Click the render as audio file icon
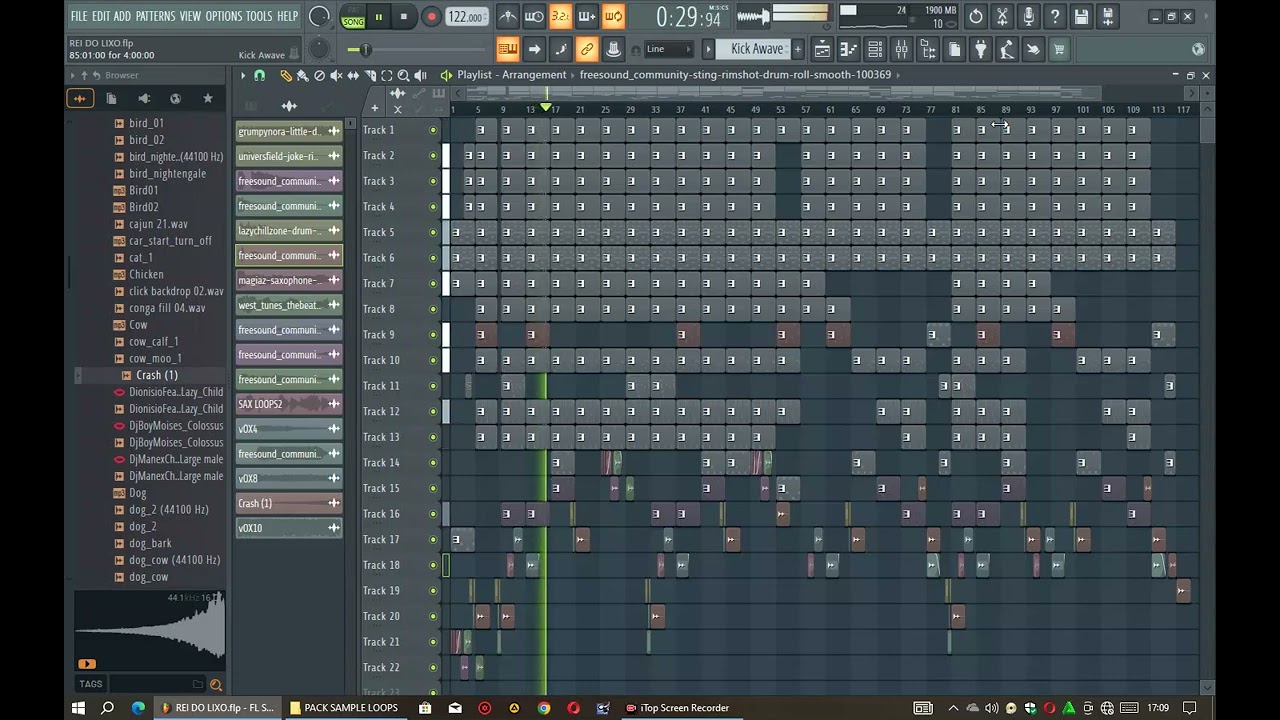Image resolution: width=1280 pixels, height=720 pixels. [x=1108, y=16]
